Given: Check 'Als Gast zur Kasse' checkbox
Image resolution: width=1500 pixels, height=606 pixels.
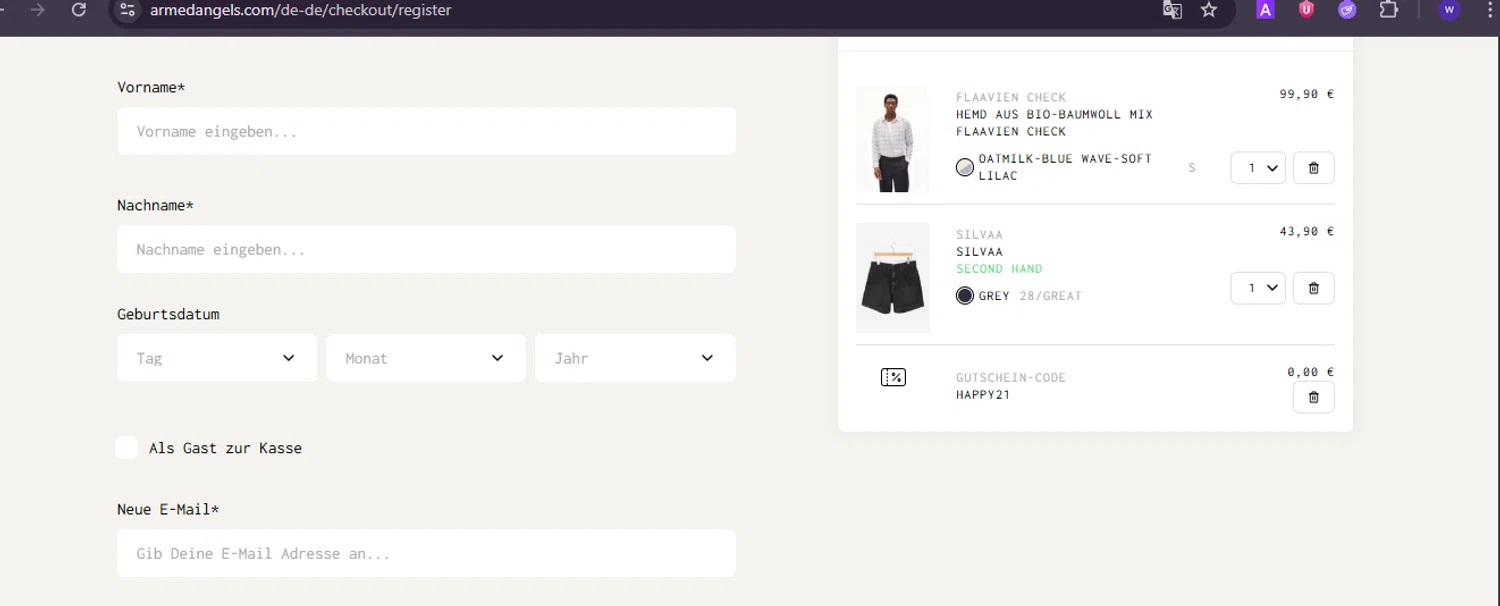Looking at the screenshot, I should click(126, 447).
